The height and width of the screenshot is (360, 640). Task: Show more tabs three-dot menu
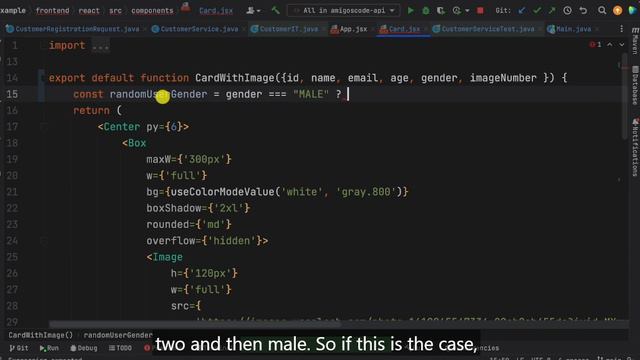(x=621, y=29)
